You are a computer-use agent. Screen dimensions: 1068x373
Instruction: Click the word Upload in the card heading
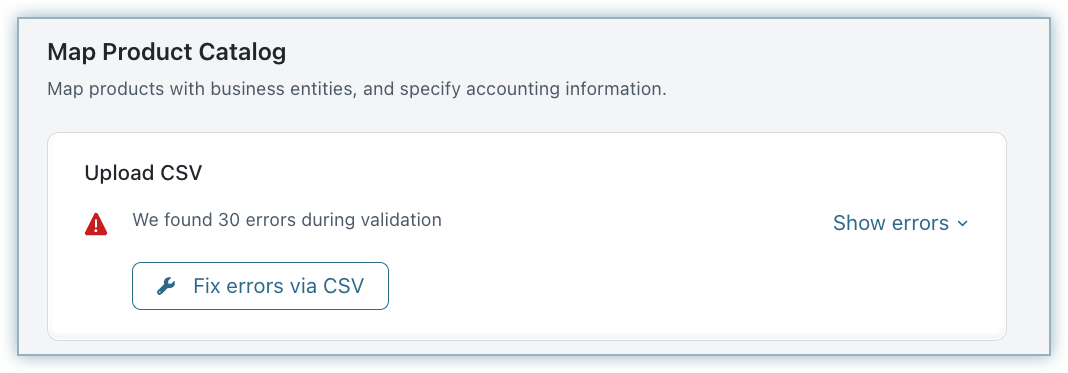click(119, 173)
